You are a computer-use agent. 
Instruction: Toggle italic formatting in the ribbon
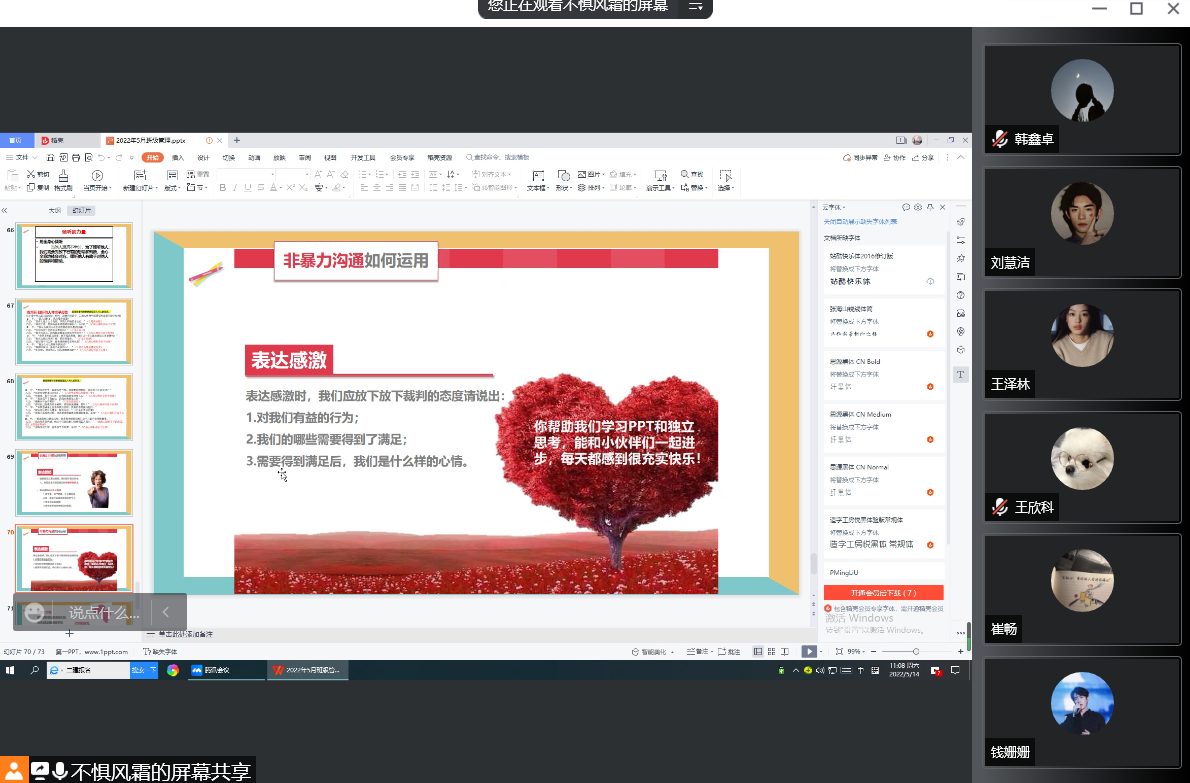(x=235, y=187)
